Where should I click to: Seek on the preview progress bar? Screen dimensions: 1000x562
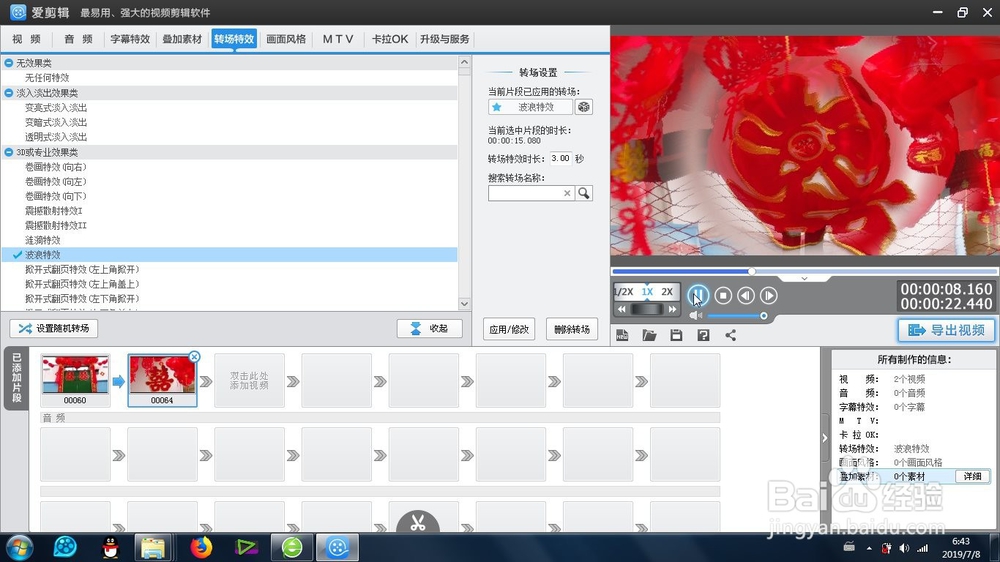point(804,271)
